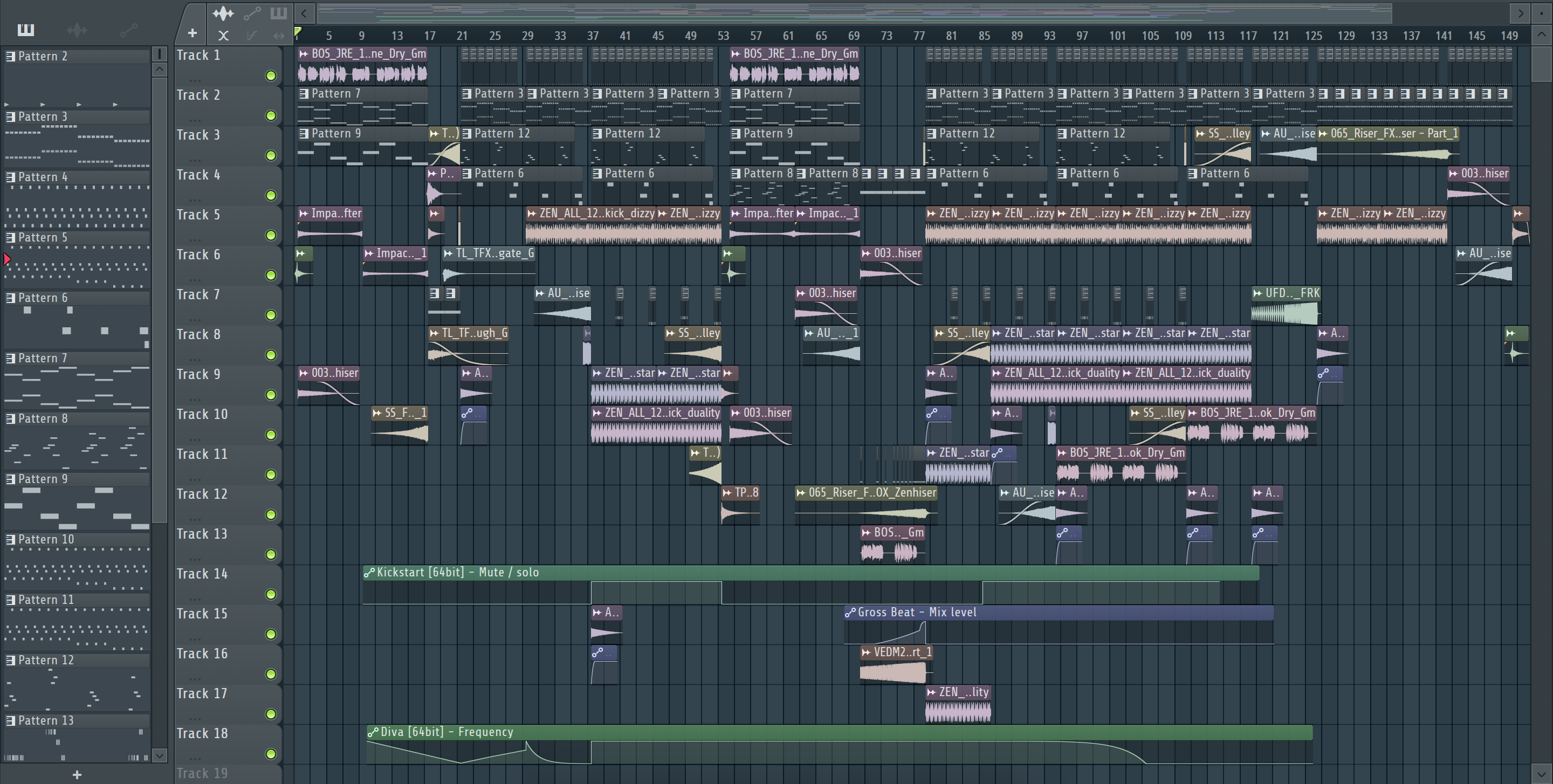Mute Track 3 with its green LED

271,155
